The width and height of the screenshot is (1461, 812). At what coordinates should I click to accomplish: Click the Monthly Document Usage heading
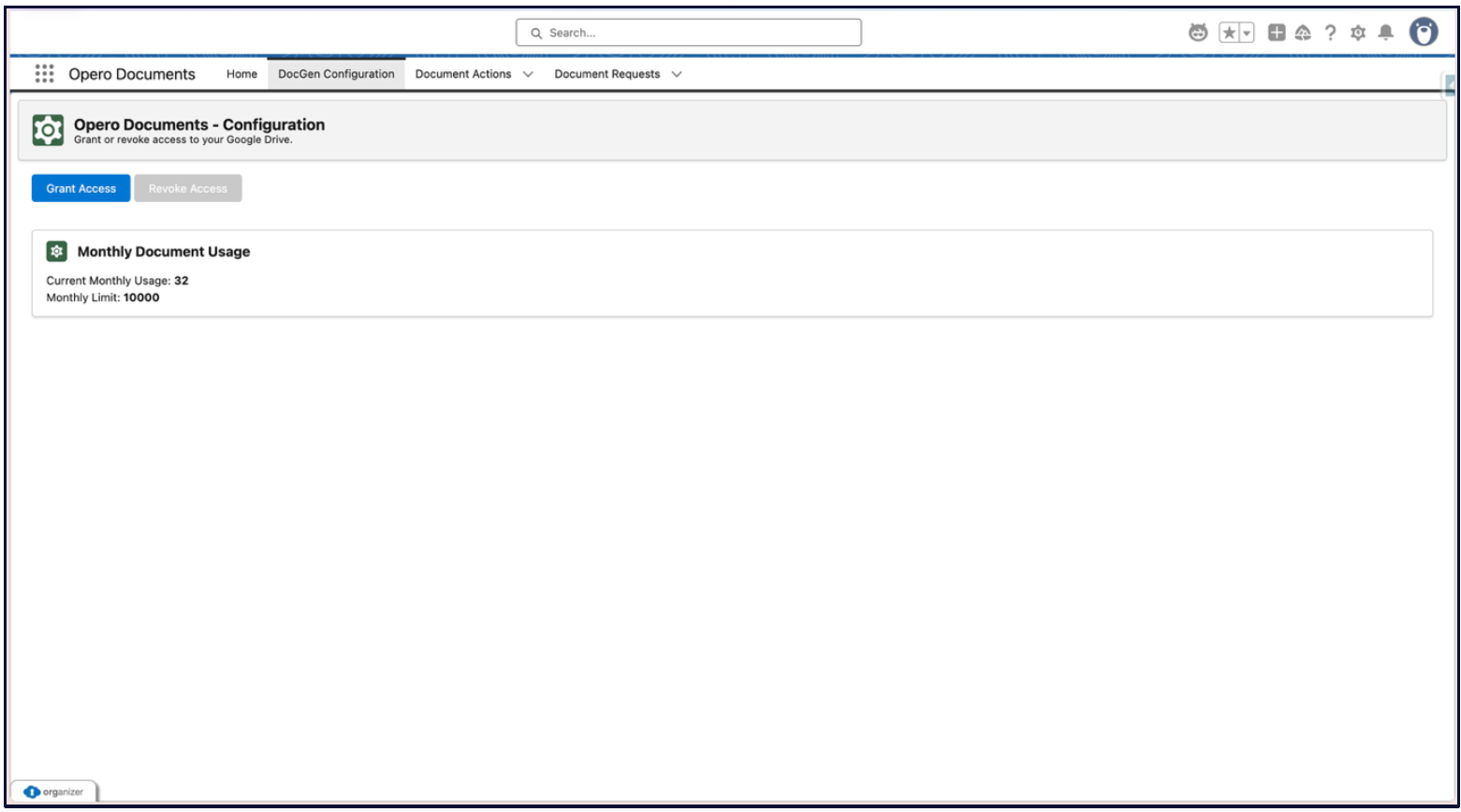[164, 252]
